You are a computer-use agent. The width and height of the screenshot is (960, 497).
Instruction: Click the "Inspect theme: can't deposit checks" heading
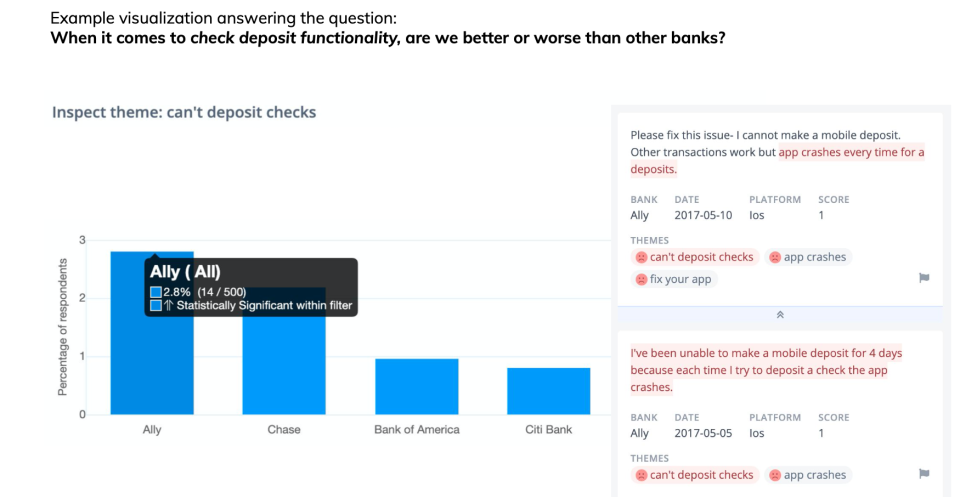click(184, 112)
